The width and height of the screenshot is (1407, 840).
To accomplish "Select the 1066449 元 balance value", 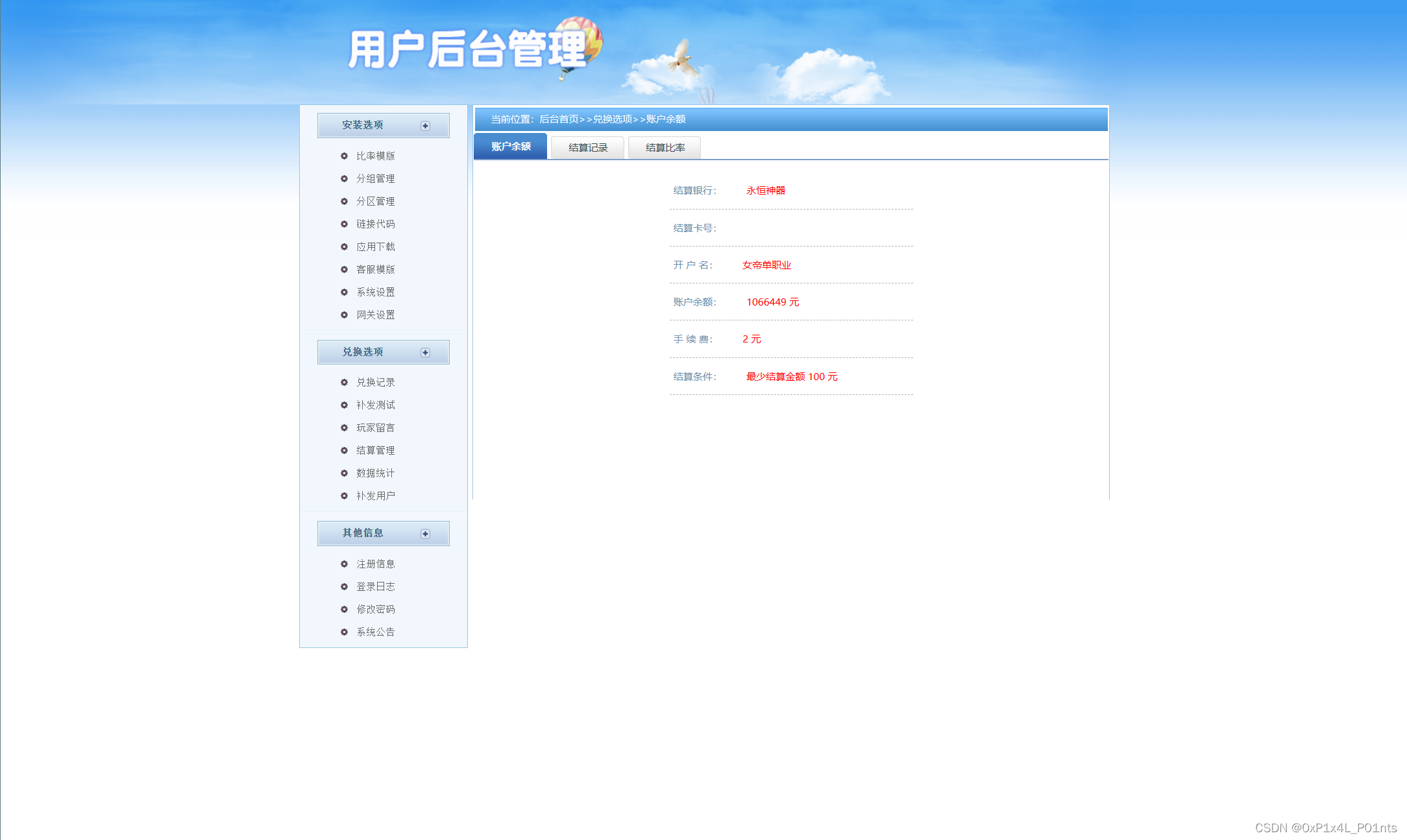I will 773,302.
